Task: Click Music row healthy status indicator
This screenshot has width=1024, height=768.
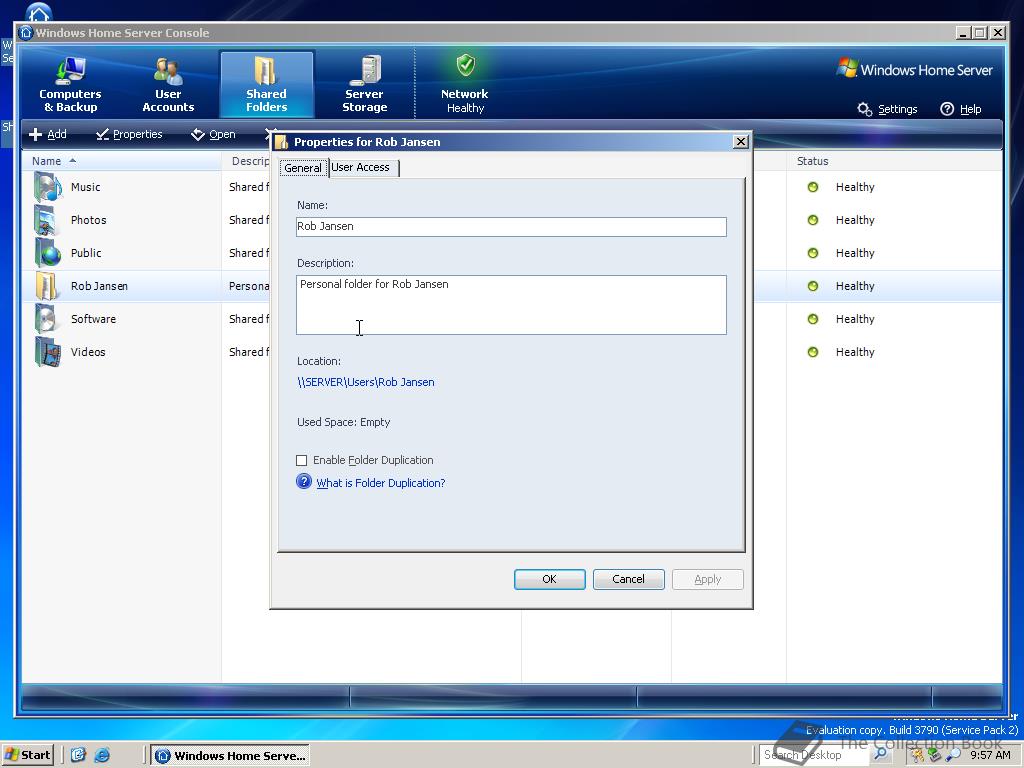Action: pos(812,187)
